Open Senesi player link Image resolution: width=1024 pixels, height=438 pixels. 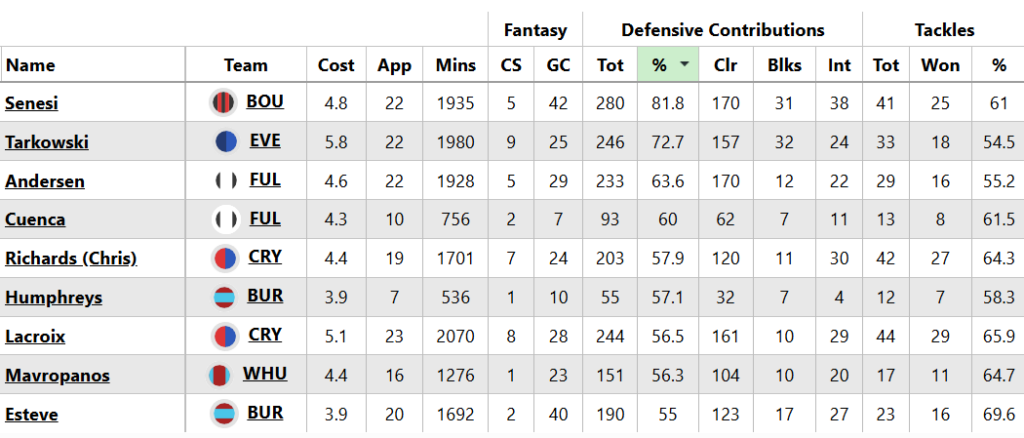tap(33, 103)
